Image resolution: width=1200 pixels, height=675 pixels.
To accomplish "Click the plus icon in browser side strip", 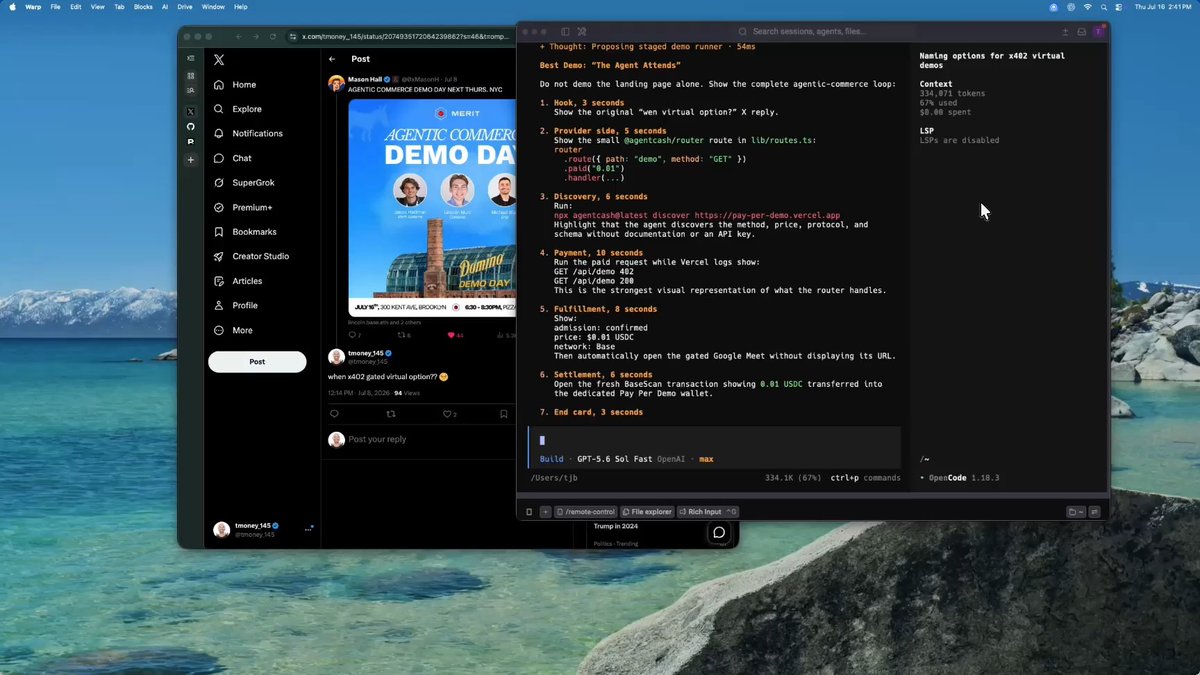I will pos(190,160).
